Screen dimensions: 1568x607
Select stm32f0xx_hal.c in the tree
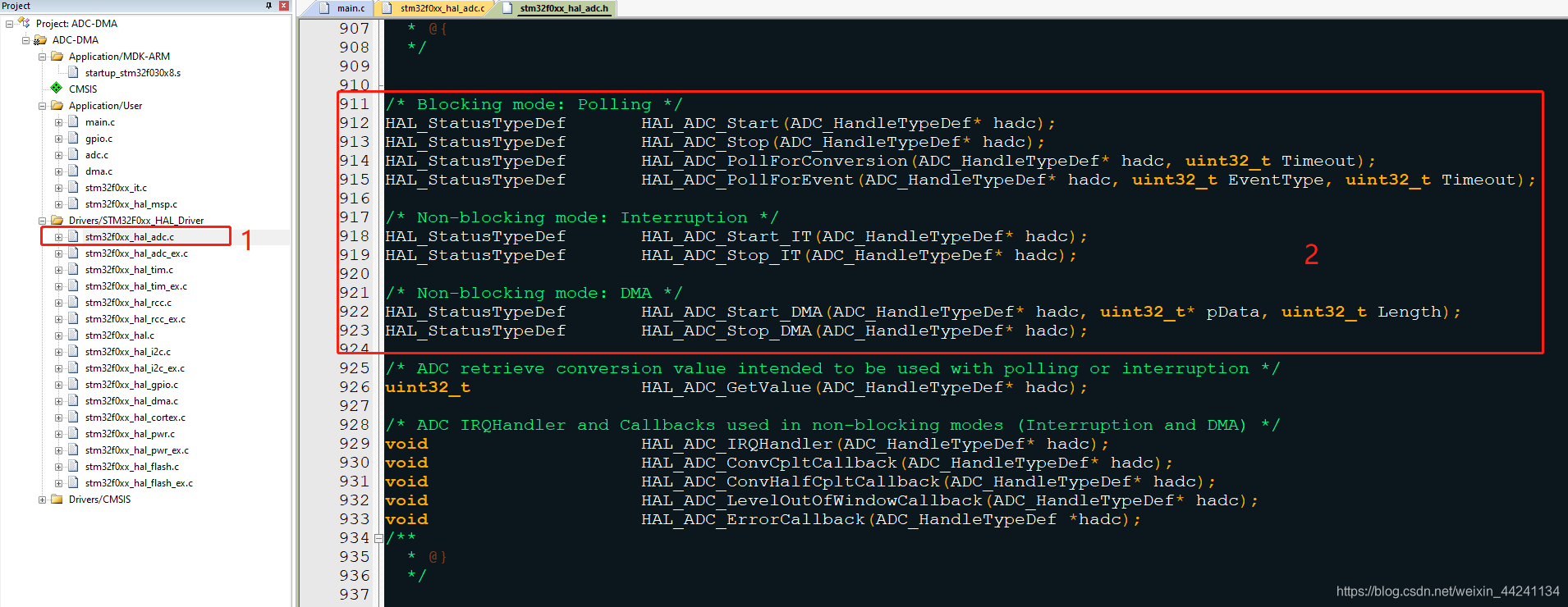tap(119, 335)
